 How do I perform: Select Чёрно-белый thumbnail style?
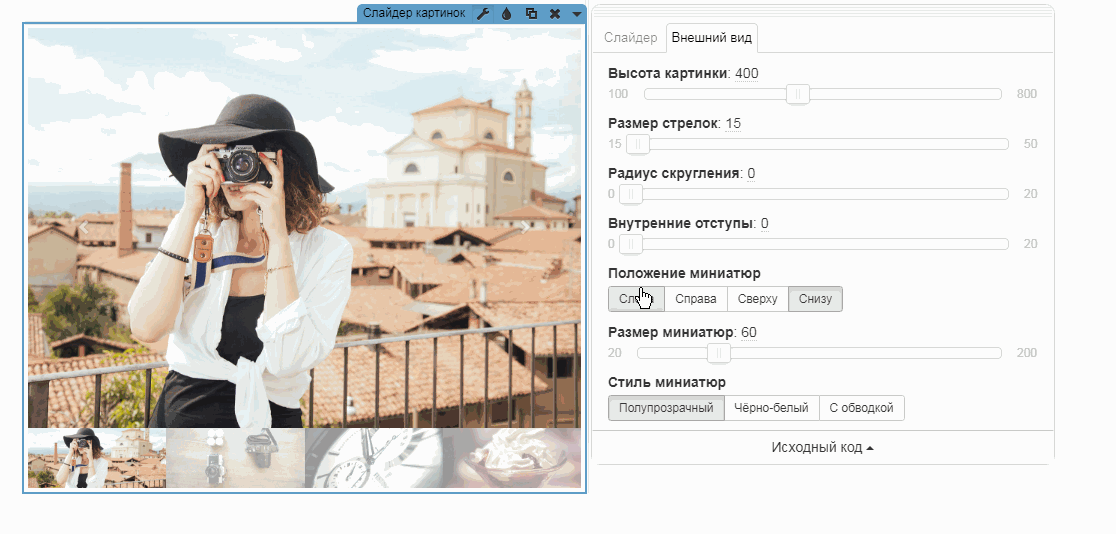click(x=771, y=408)
